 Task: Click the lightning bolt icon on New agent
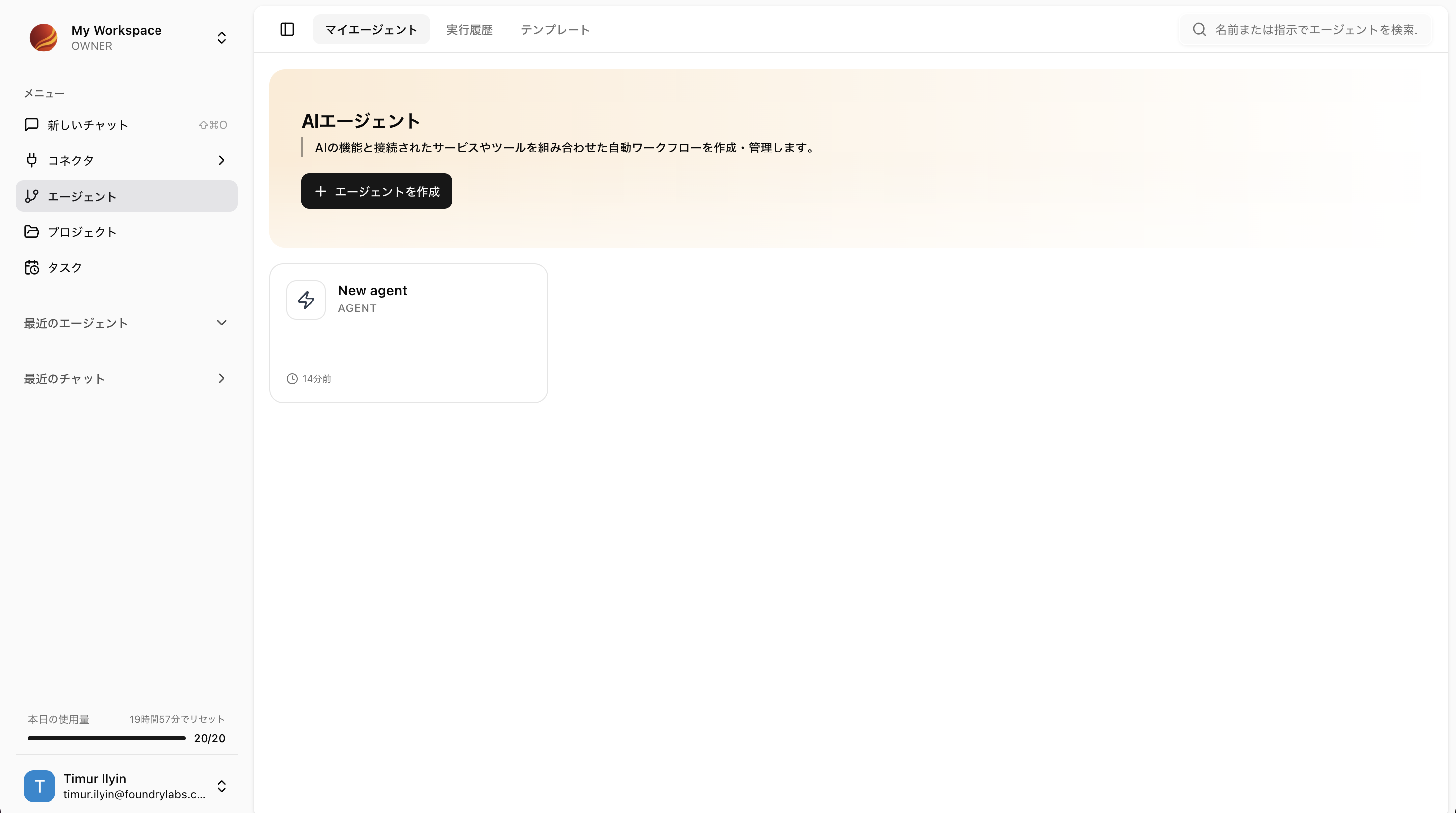[306, 300]
